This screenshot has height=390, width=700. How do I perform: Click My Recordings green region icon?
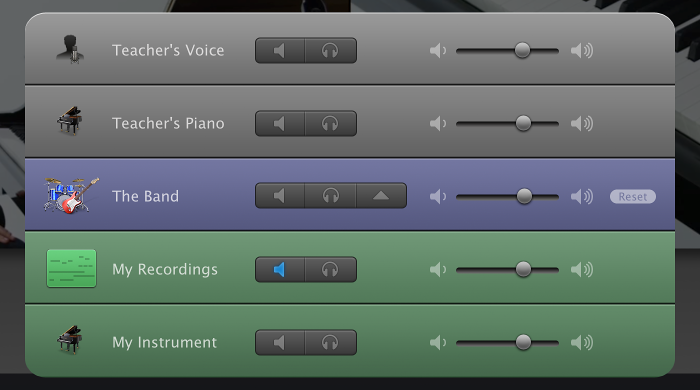71,269
